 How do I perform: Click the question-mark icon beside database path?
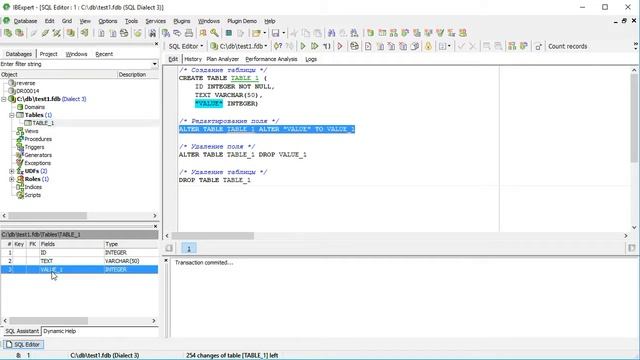coord(278,47)
